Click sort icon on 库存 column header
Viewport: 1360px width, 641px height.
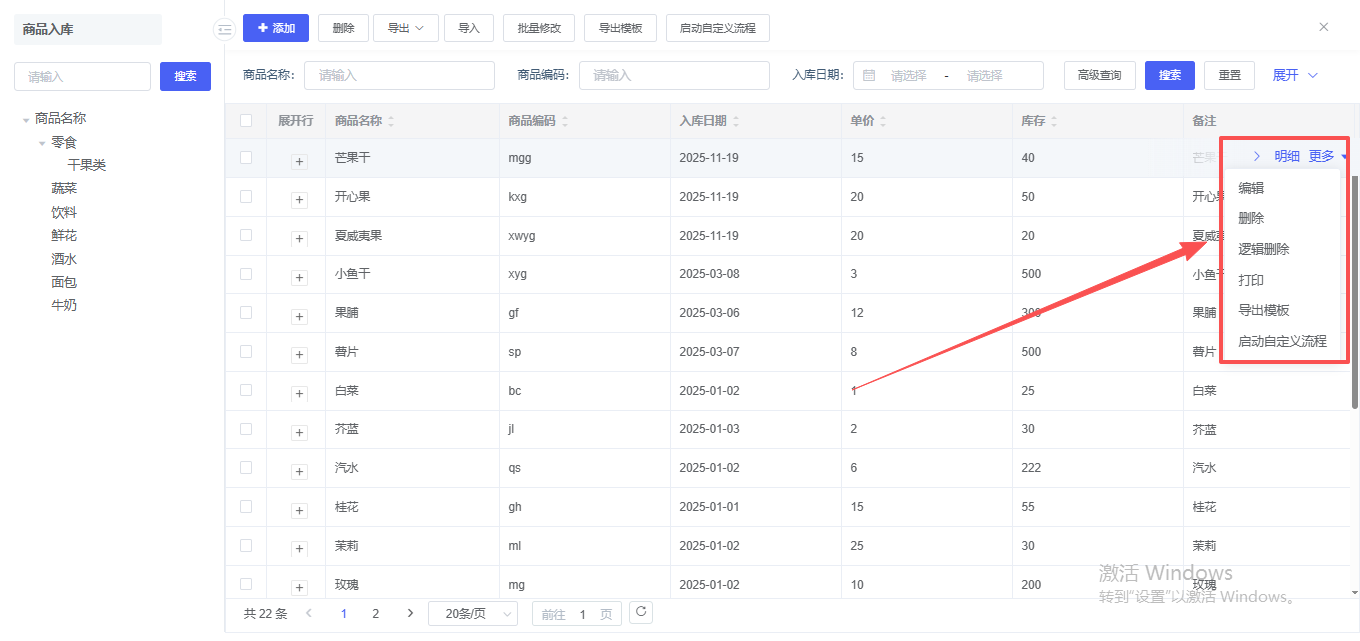[1053, 121]
